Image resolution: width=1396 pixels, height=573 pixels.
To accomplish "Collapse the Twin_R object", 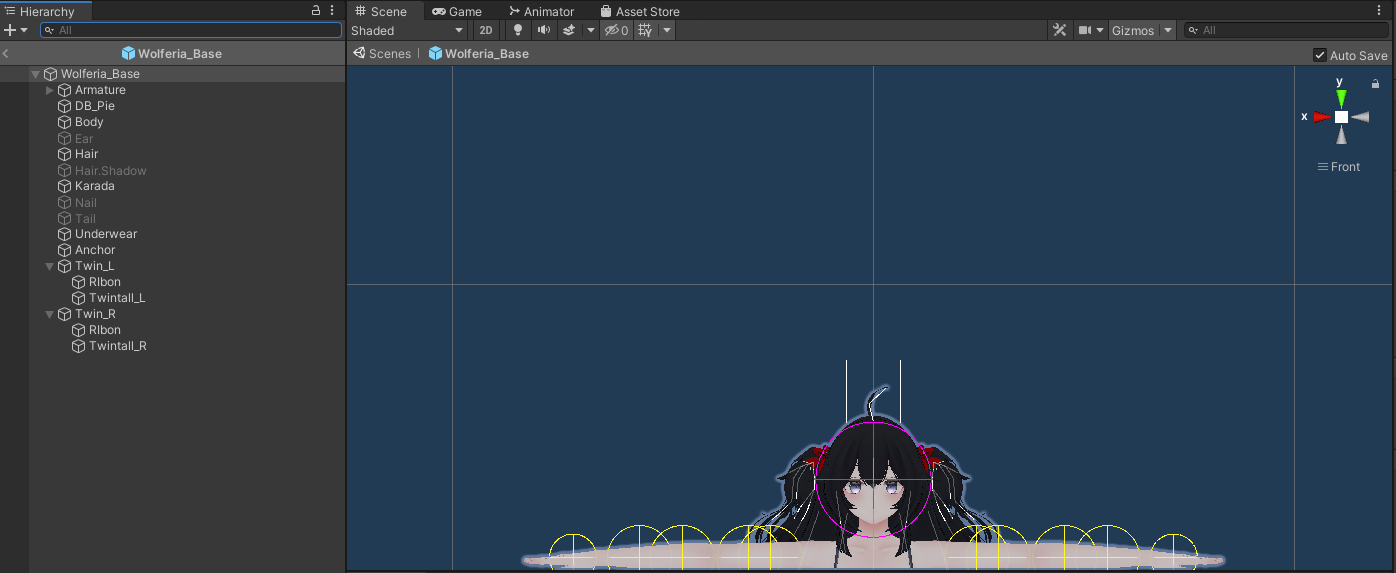I will click(x=50, y=314).
